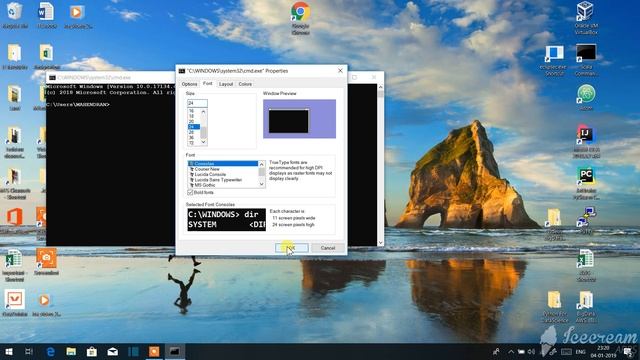Click the Window Preview thumbnail
The image size is (640, 360).
coord(299,119)
